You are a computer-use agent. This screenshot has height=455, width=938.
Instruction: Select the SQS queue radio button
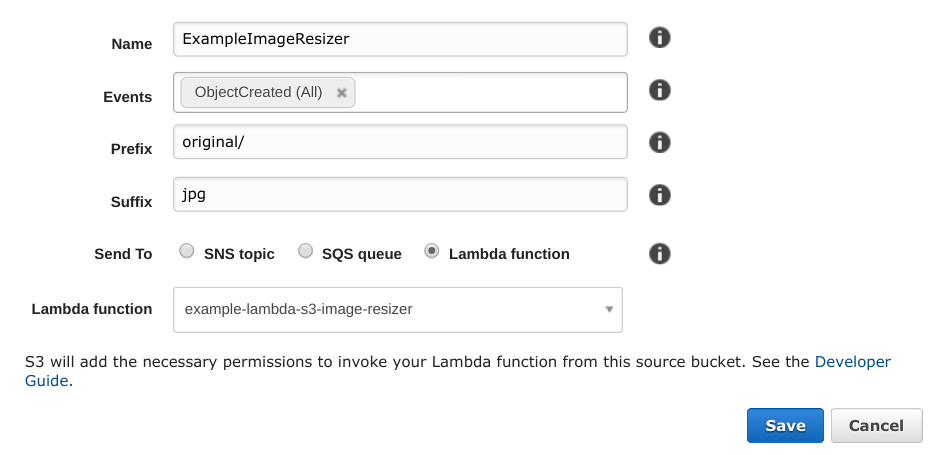coord(305,252)
